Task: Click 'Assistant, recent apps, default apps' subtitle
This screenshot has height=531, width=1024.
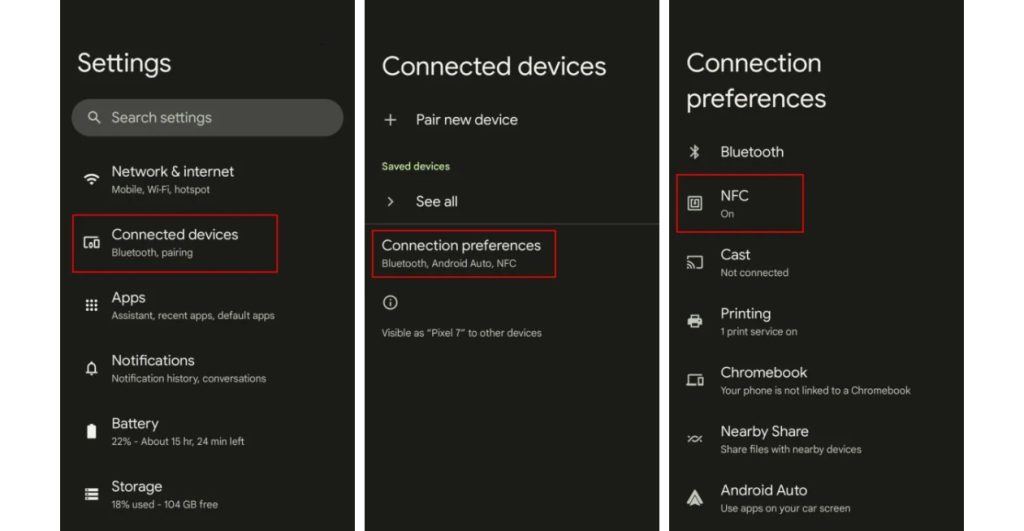Action: click(193, 315)
